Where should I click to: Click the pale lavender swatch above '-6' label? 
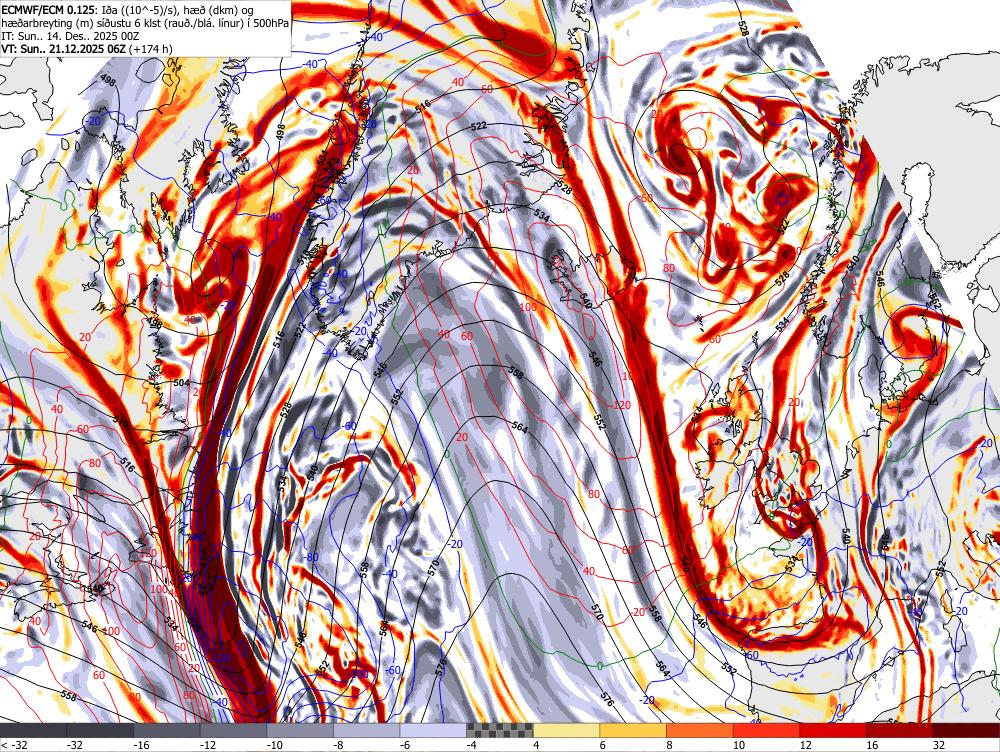433,730
